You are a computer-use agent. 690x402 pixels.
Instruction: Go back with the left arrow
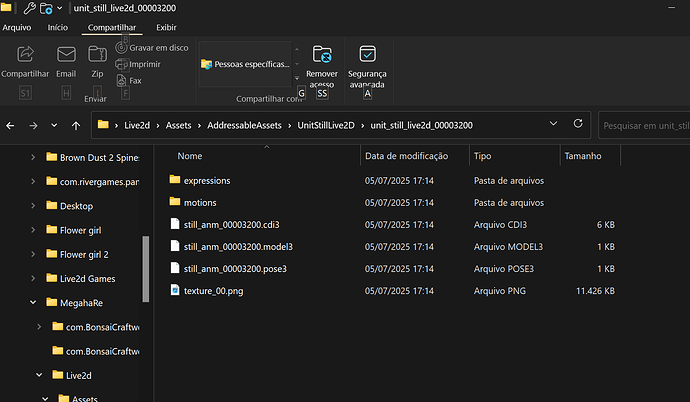click(10, 126)
